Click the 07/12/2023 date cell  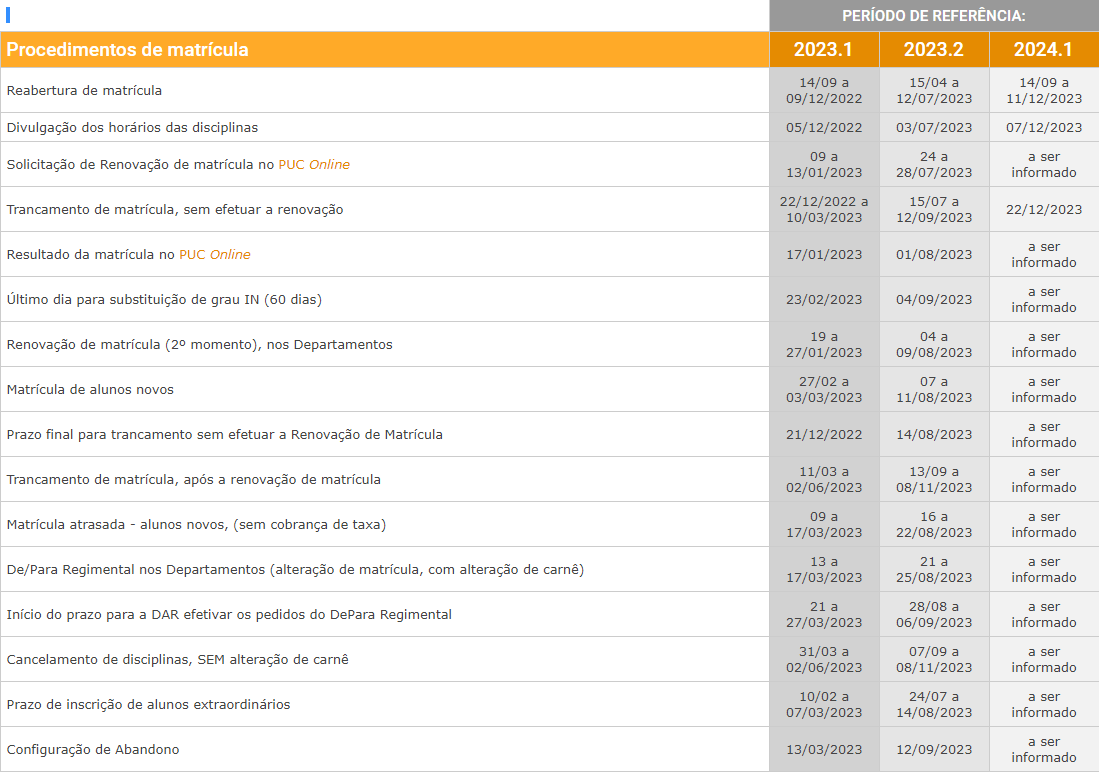pyautogui.click(x=1044, y=128)
